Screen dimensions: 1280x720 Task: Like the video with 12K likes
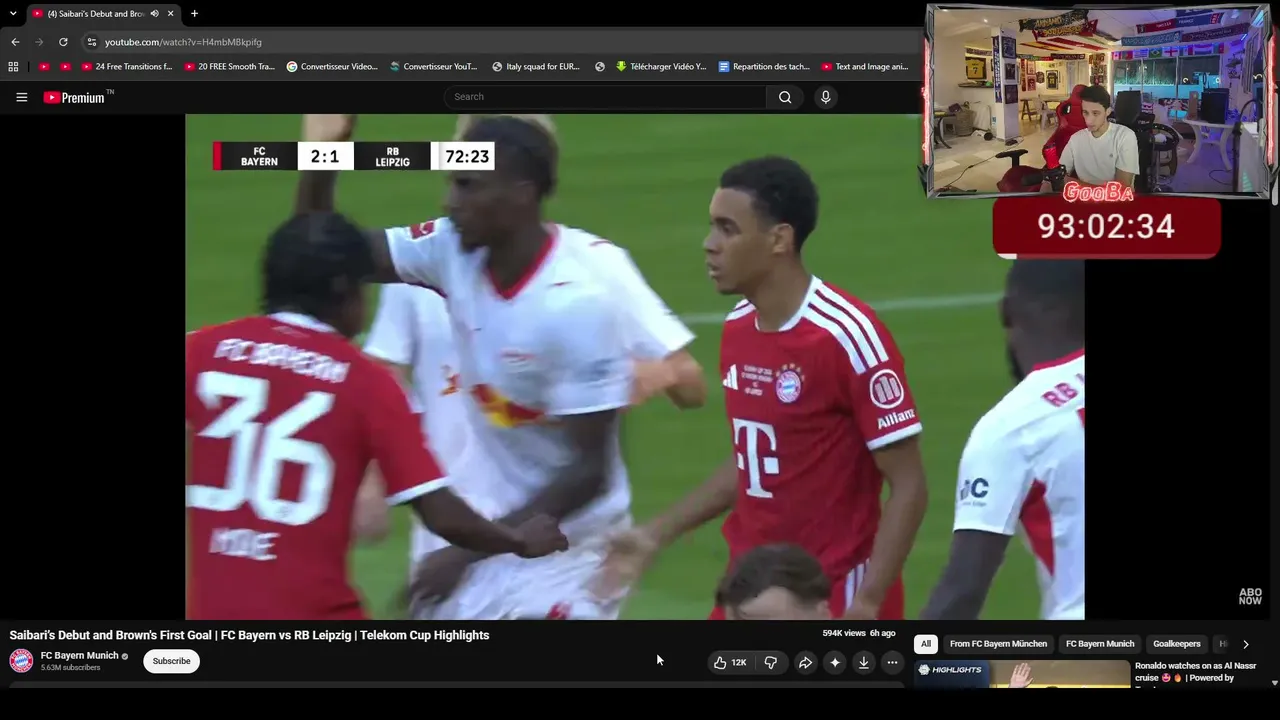coord(729,662)
